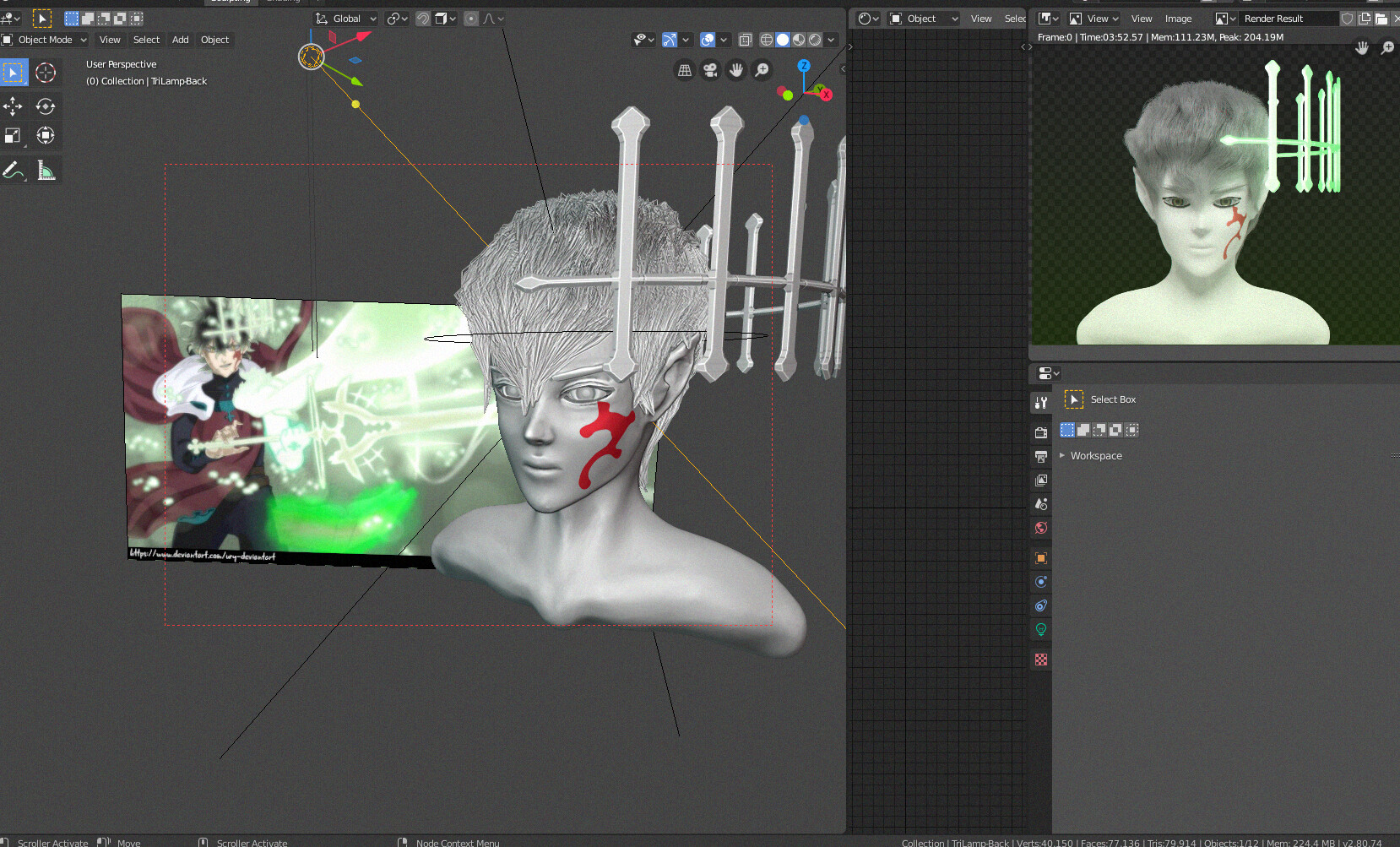Activate the Select Box tool in left toolbar

(14, 73)
